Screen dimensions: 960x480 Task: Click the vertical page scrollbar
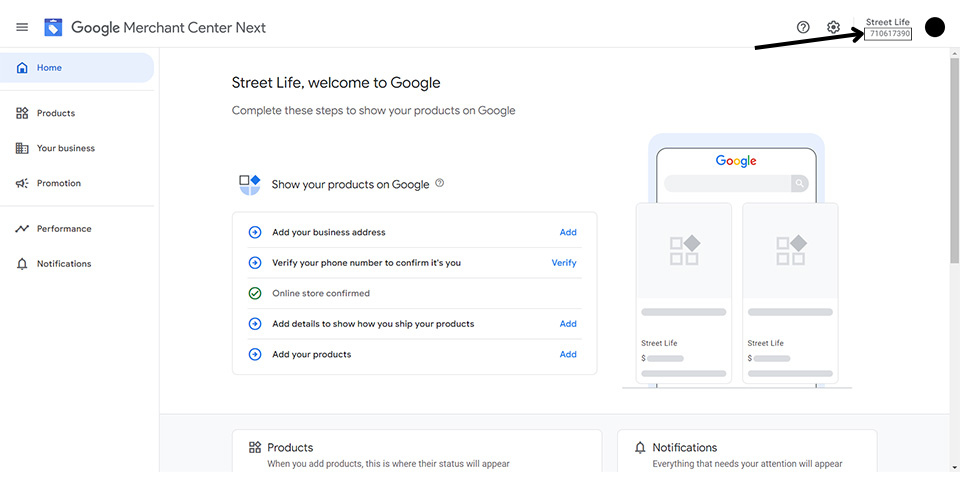pyautogui.click(x=954, y=160)
